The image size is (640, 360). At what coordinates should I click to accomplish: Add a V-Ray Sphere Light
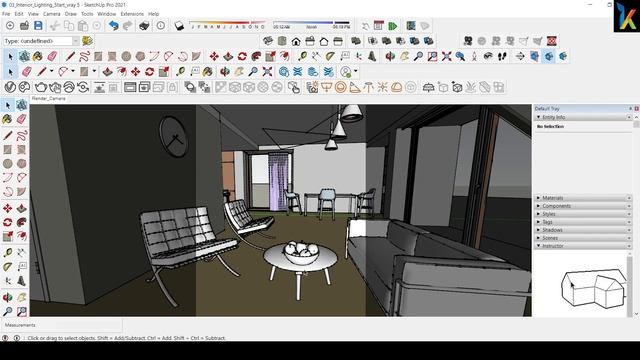340,87
